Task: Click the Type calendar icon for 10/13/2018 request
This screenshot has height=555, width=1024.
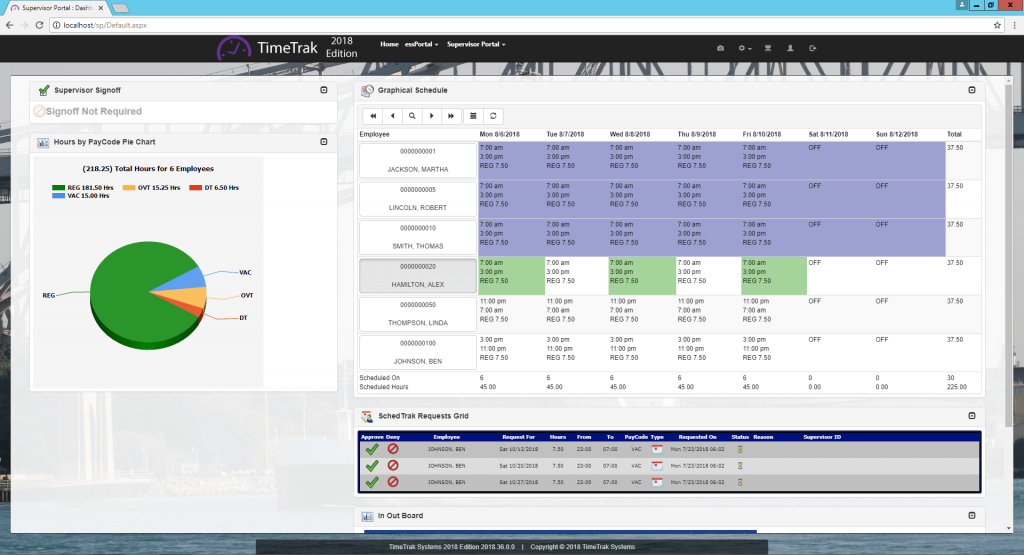Action: [657, 449]
